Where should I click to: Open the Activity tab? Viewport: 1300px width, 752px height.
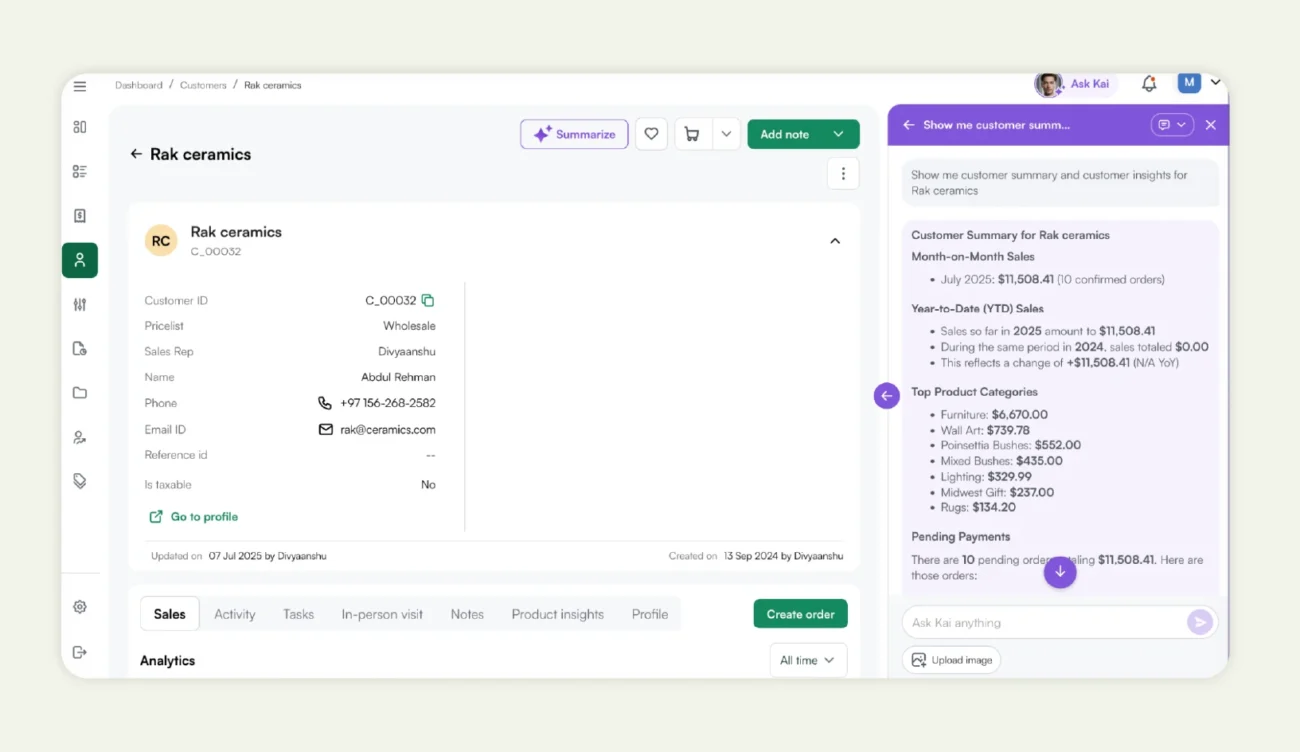pyautogui.click(x=235, y=614)
